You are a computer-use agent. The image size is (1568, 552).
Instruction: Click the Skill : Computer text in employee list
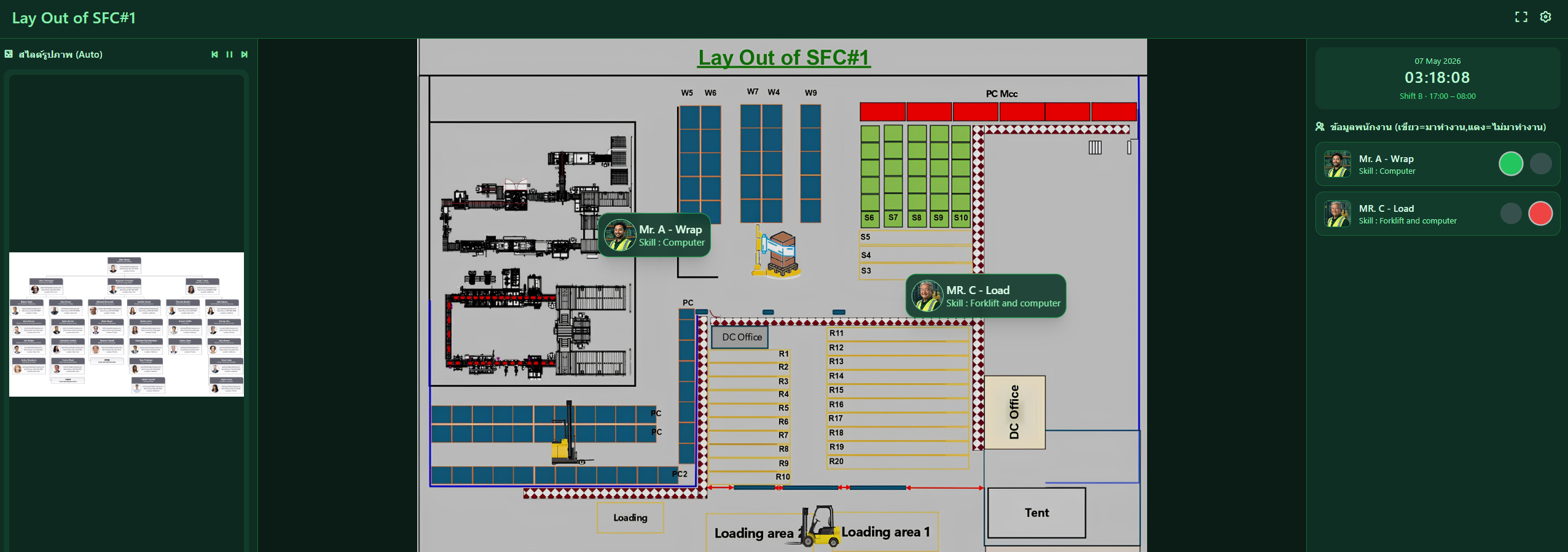1387,171
